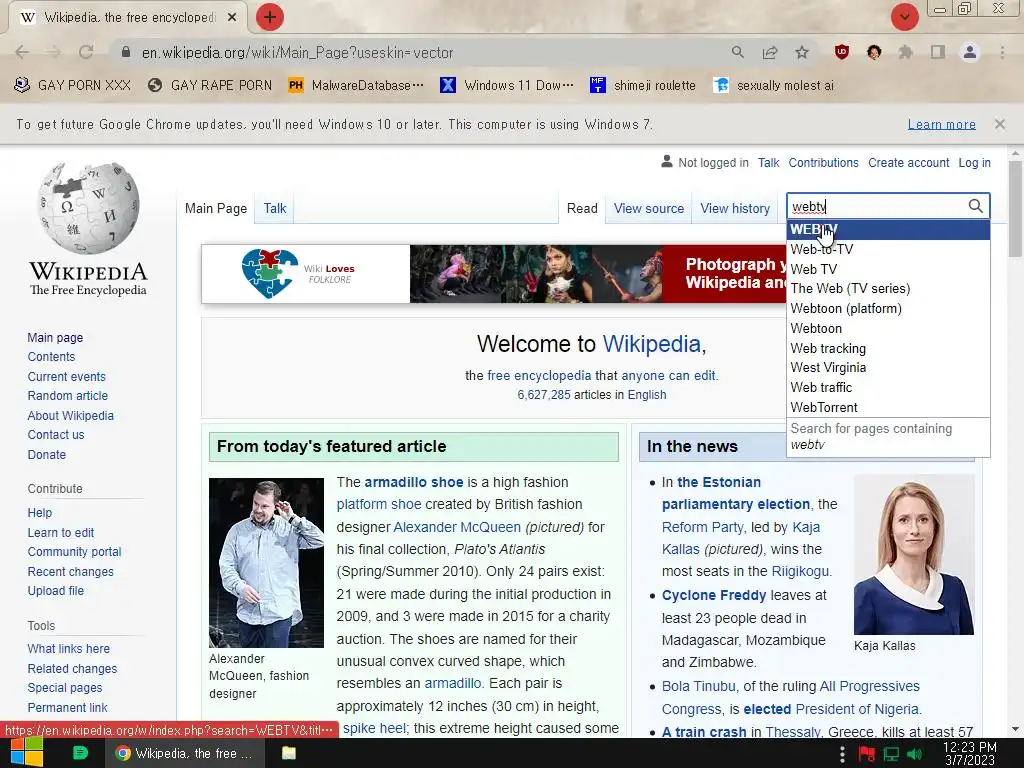Click Search for pages containing webtv
Image resolution: width=1024 pixels, height=768 pixels.
(x=888, y=436)
